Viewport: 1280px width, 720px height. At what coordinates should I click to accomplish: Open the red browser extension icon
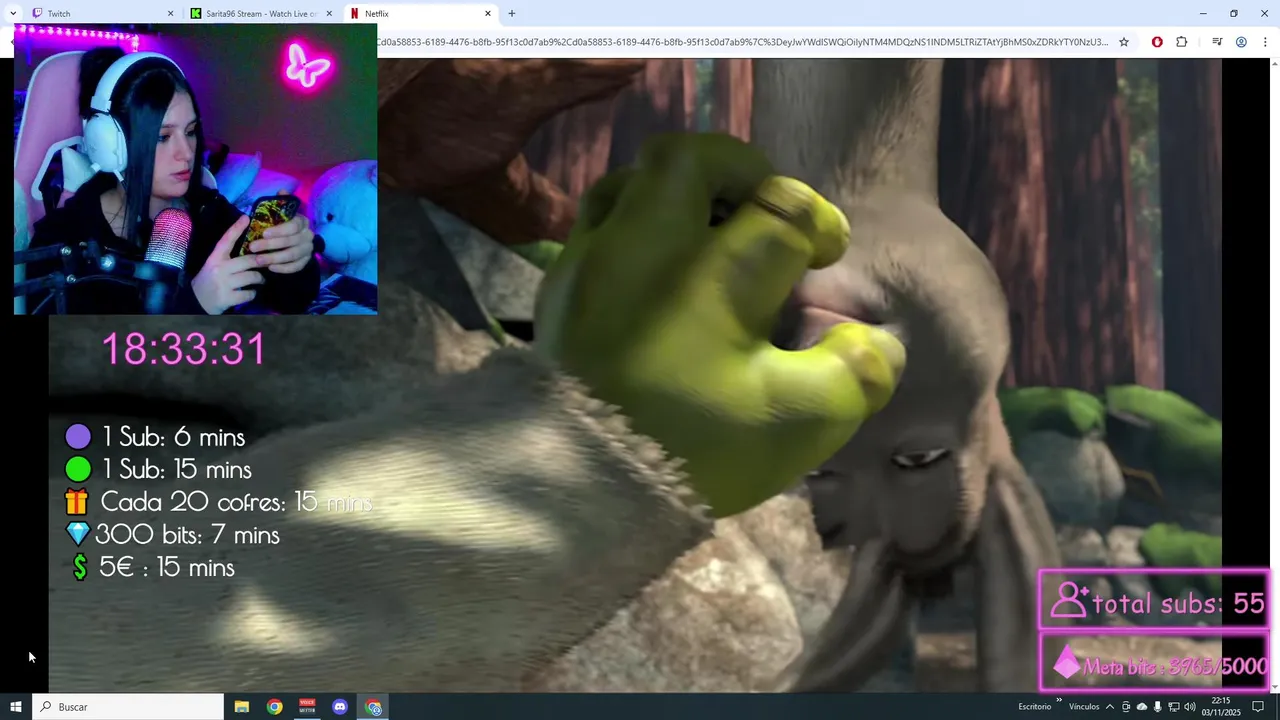[1157, 42]
